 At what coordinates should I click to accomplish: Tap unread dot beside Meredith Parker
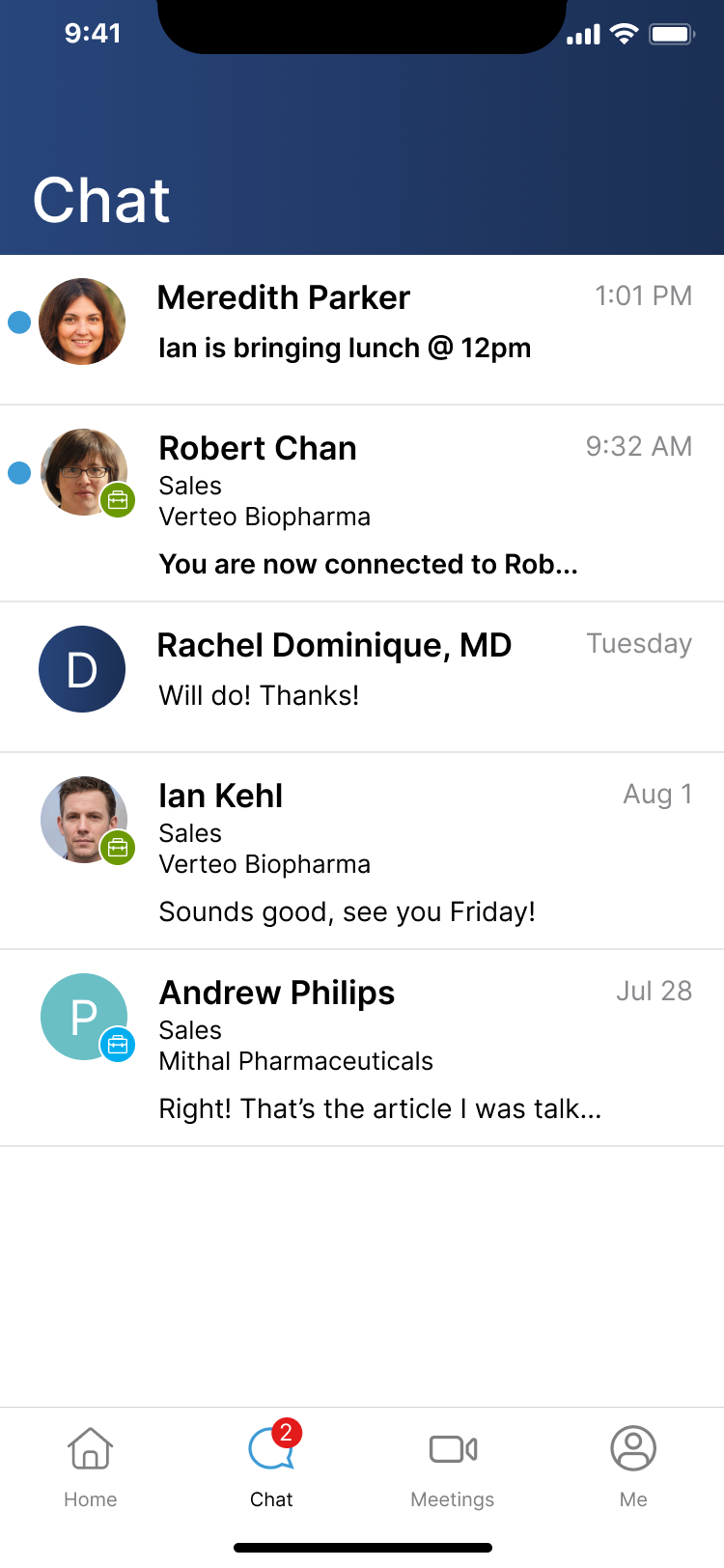coord(19,322)
